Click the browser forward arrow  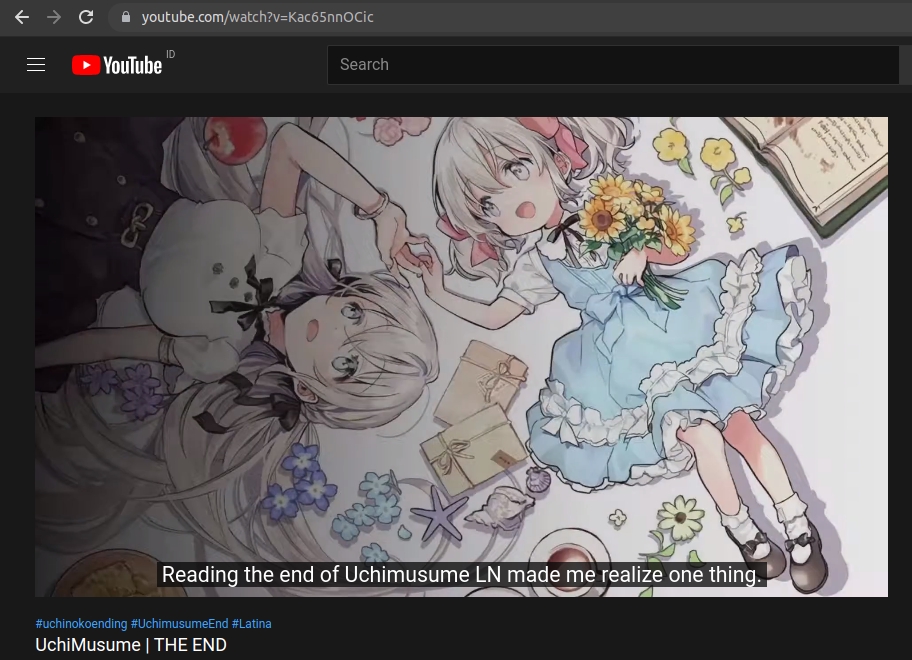pyautogui.click(x=54, y=17)
